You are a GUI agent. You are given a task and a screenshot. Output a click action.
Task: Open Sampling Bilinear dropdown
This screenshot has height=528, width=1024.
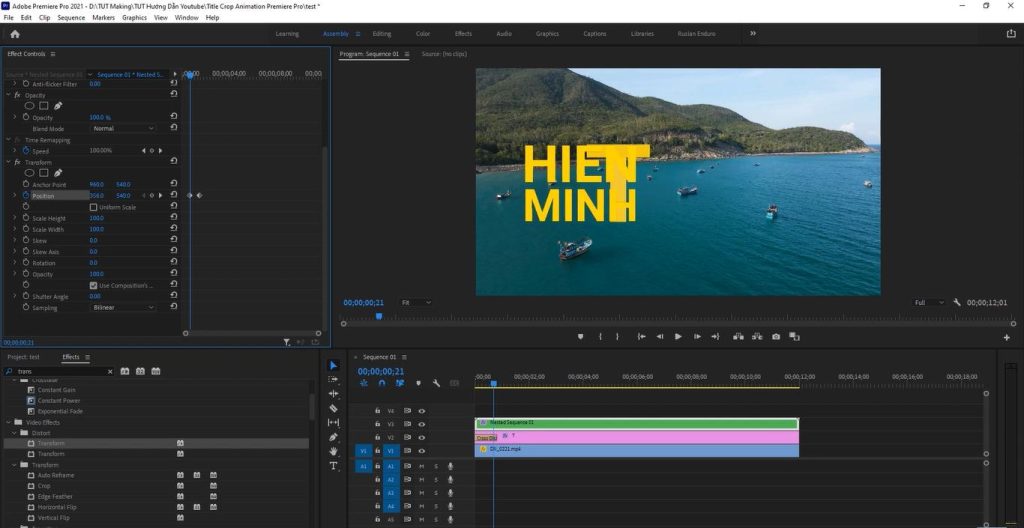coord(123,307)
